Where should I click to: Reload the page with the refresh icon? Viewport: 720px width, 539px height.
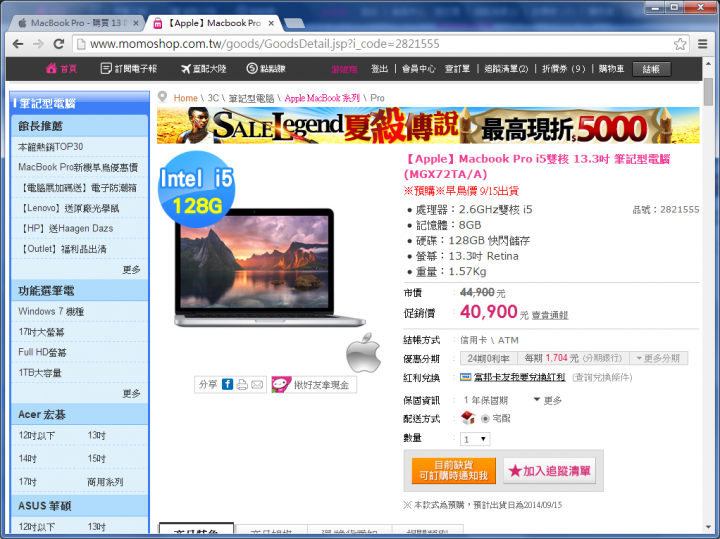(59, 44)
